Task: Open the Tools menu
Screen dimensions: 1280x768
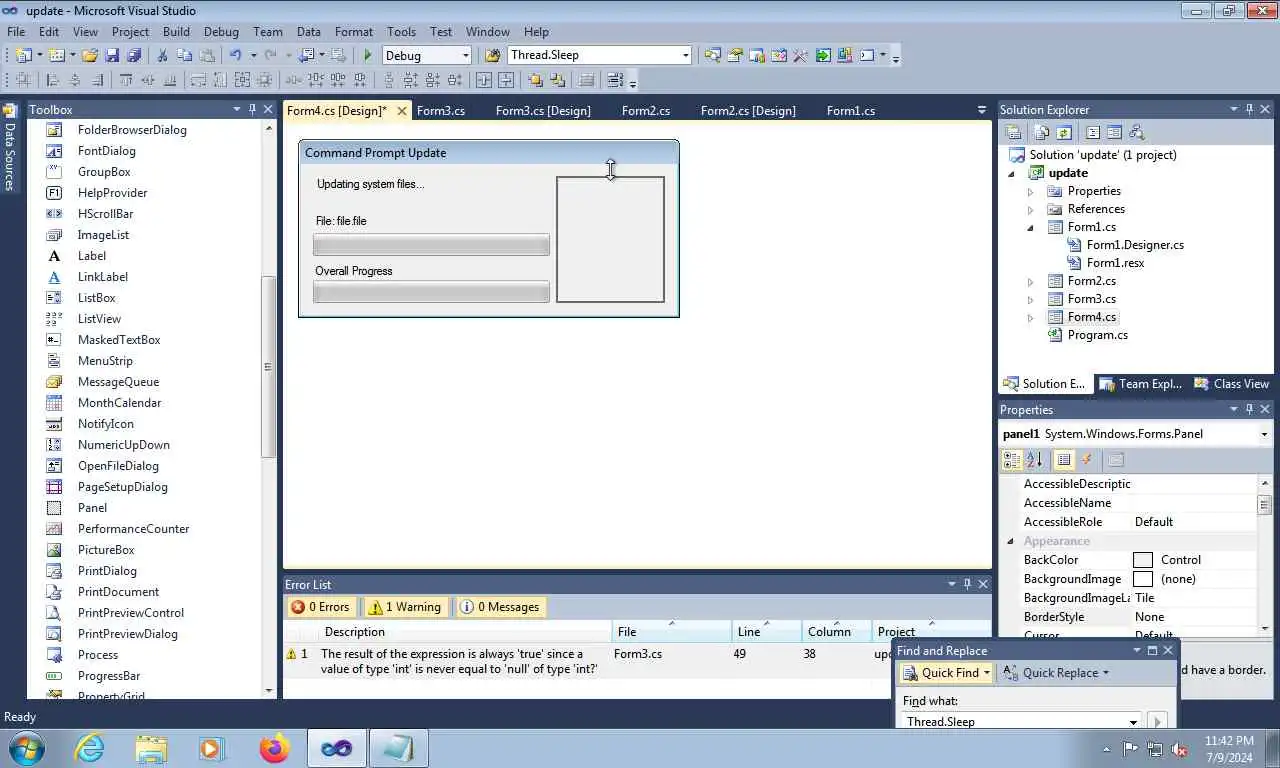Action: (x=401, y=32)
